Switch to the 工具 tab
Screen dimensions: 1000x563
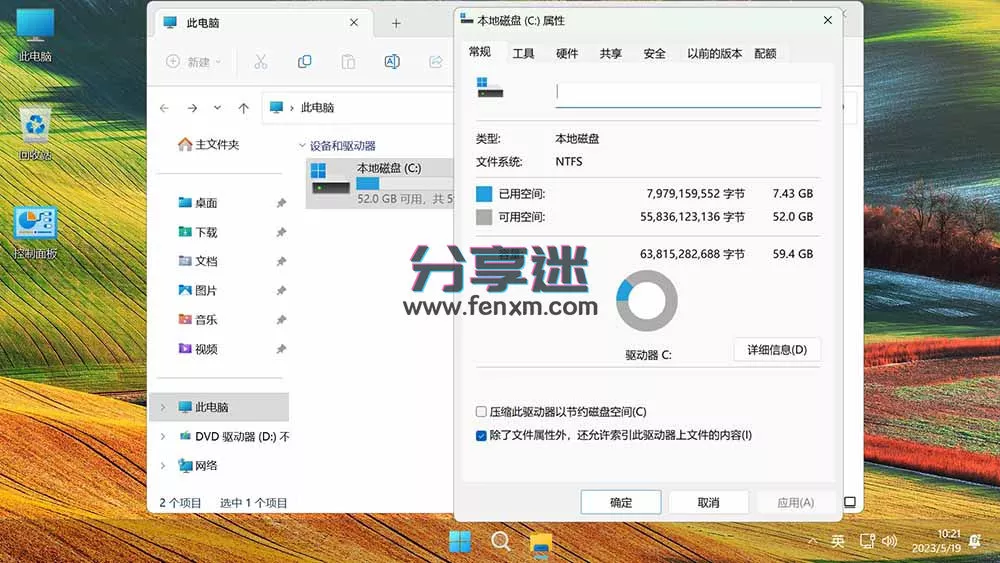523,54
